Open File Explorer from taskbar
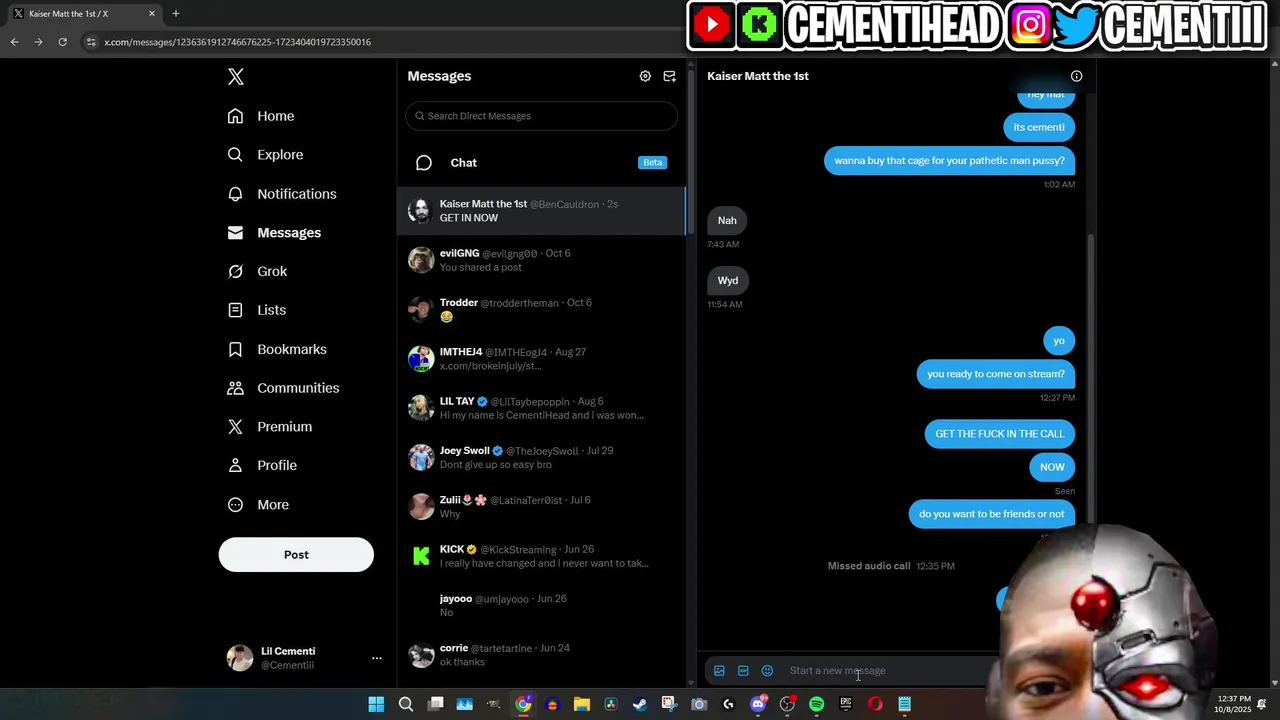This screenshot has width=1280, height=720. pos(582,705)
